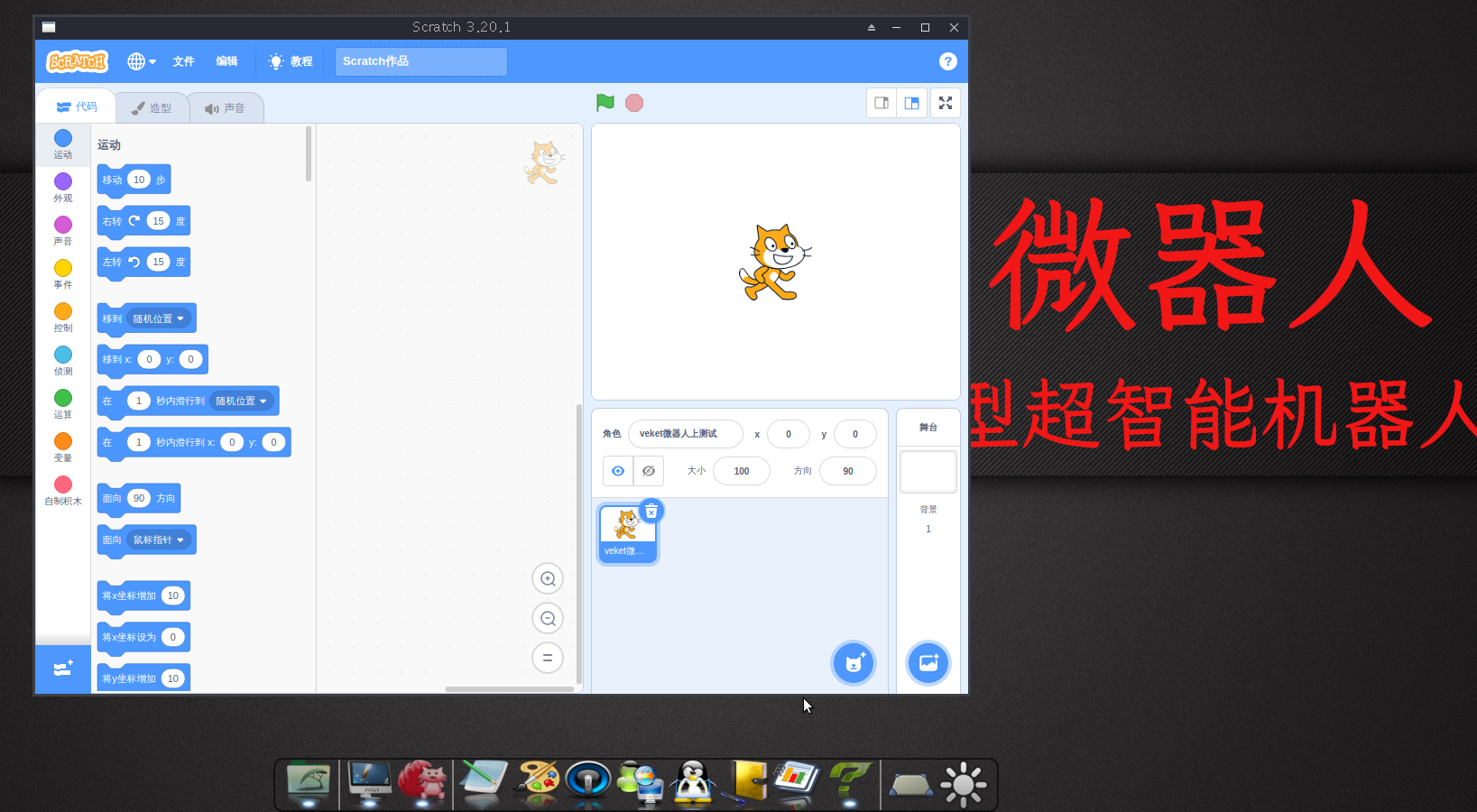Click the block palette vertical scrollbar
The height and width of the screenshot is (812, 1477).
tap(309, 153)
